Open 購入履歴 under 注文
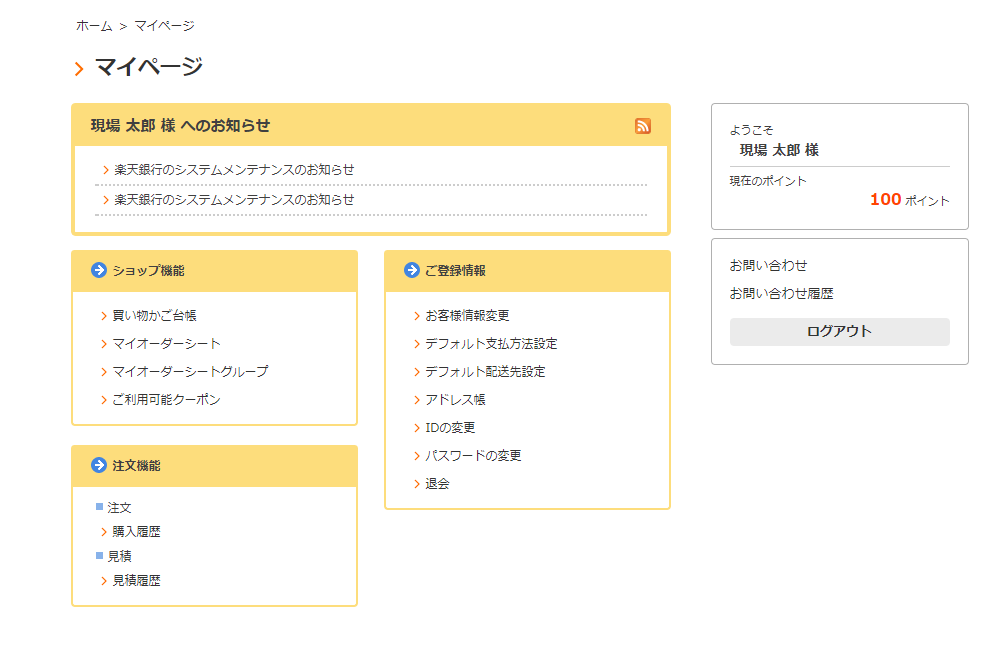 [136, 532]
